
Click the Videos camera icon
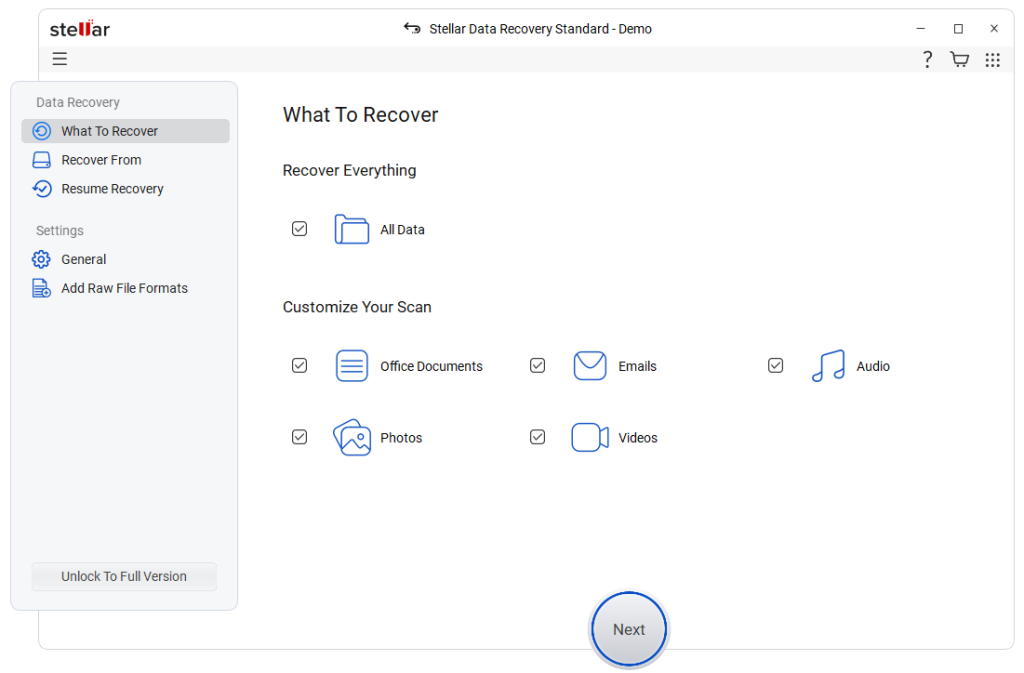click(589, 437)
